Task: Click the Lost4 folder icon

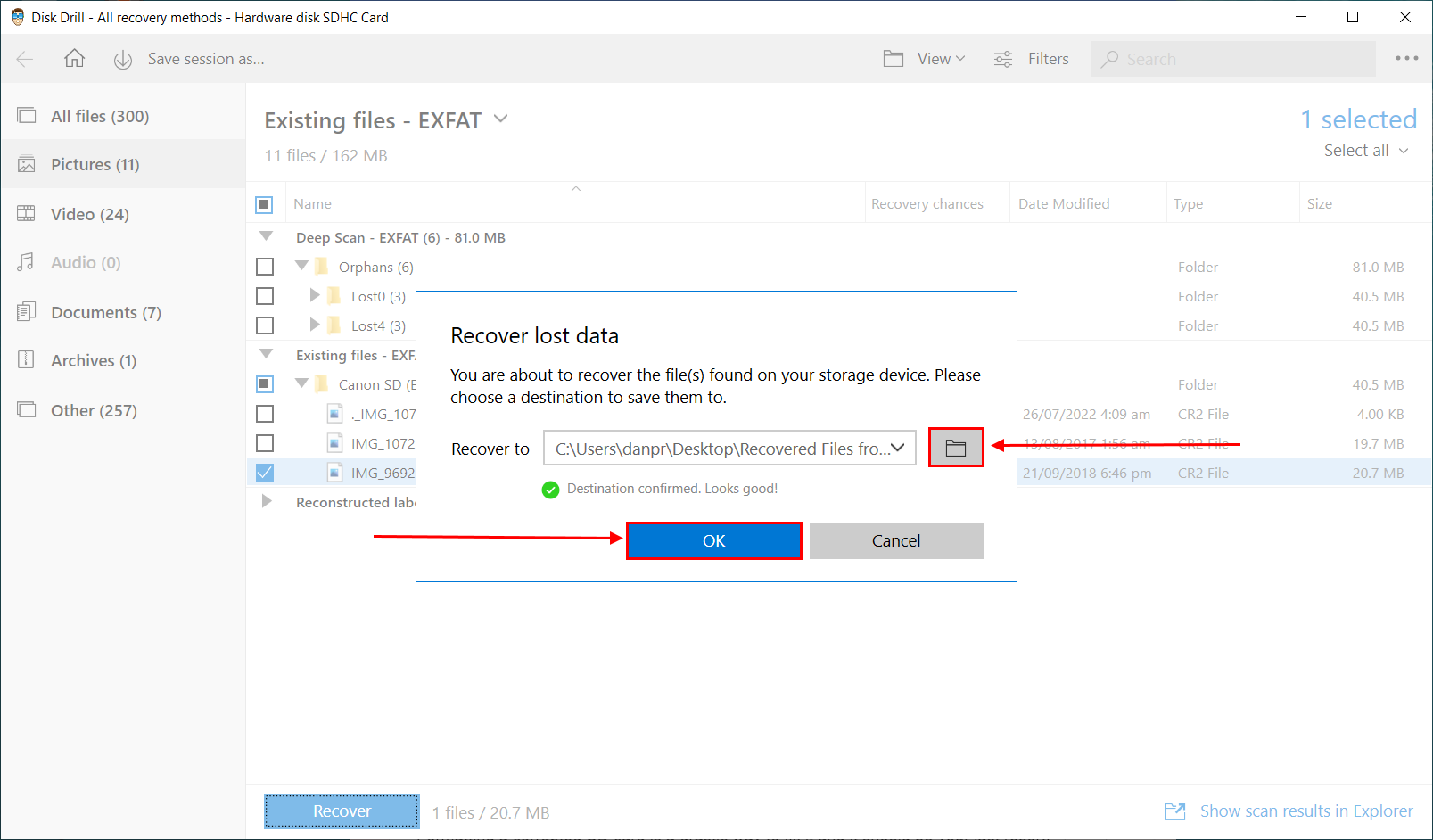Action: coord(334,325)
